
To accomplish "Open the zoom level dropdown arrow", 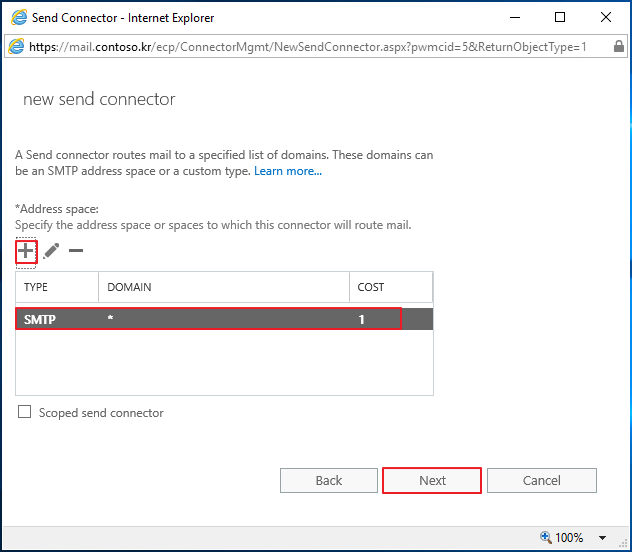I will [602, 537].
